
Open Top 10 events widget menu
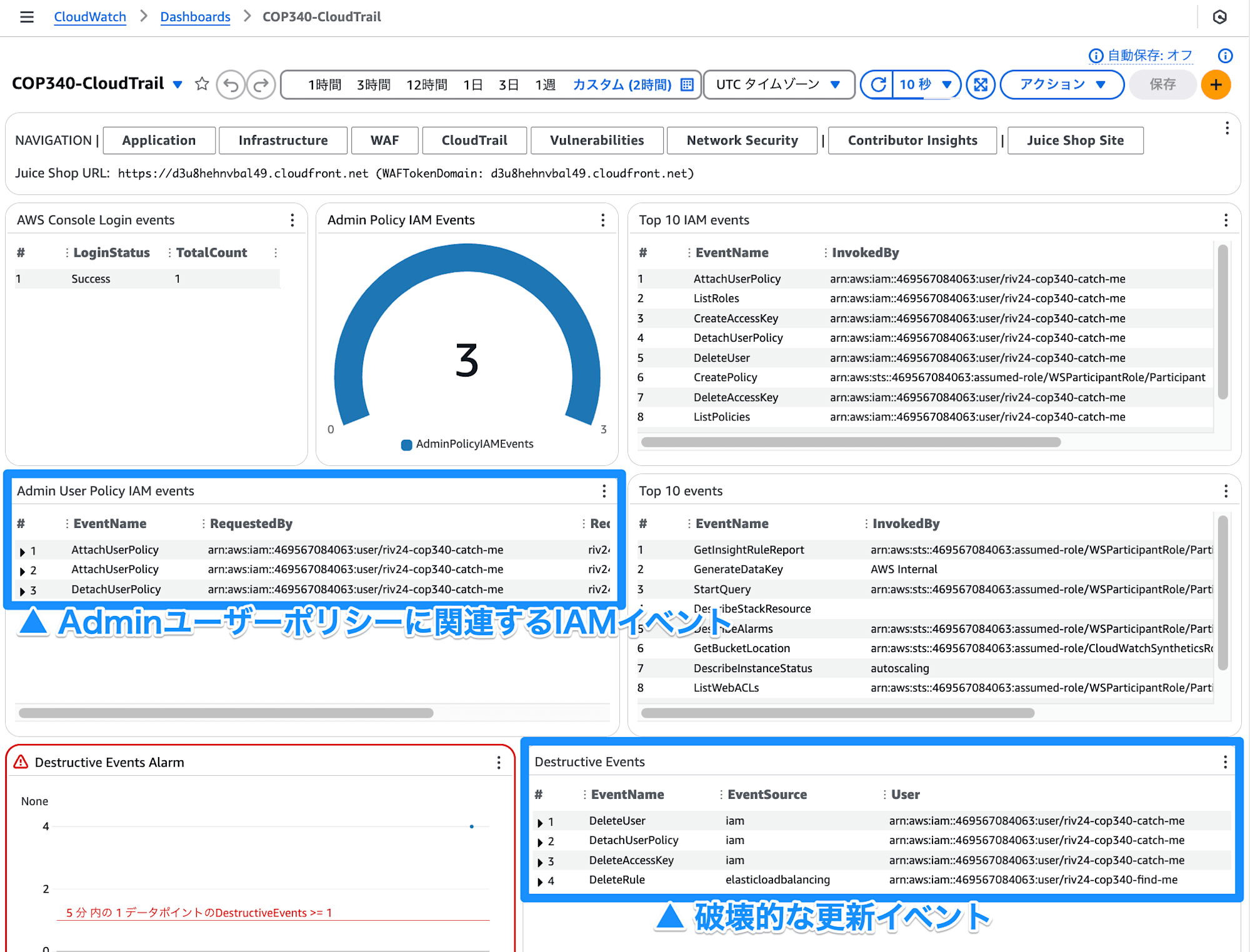pyautogui.click(x=1226, y=491)
